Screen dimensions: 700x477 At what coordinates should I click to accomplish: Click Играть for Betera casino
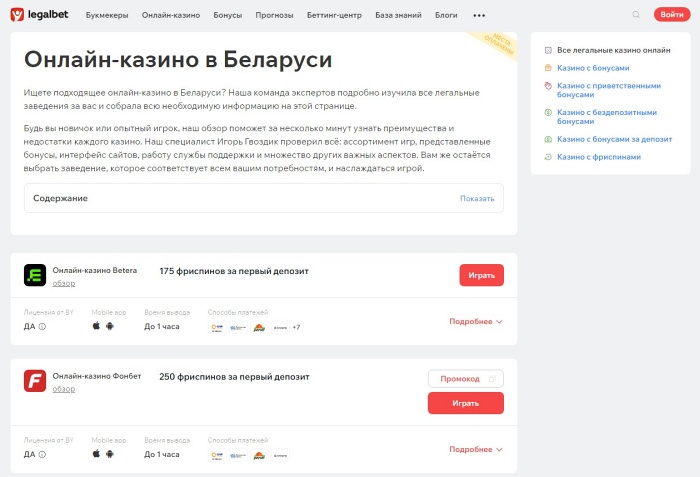click(x=481, y=275)
